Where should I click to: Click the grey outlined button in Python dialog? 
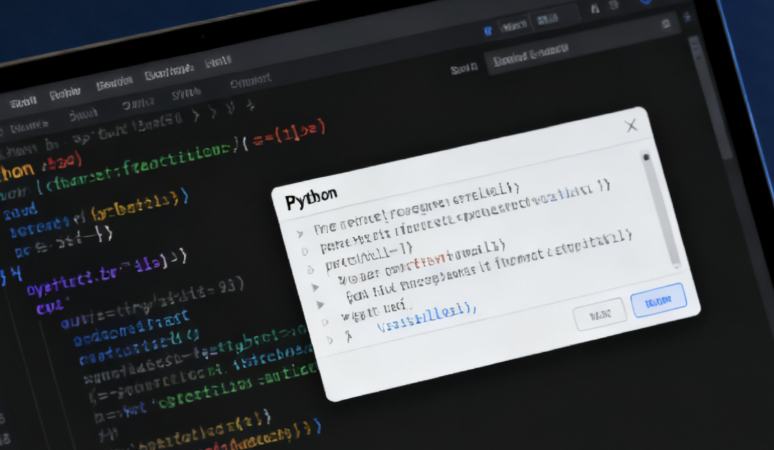[x=600, y=314]
